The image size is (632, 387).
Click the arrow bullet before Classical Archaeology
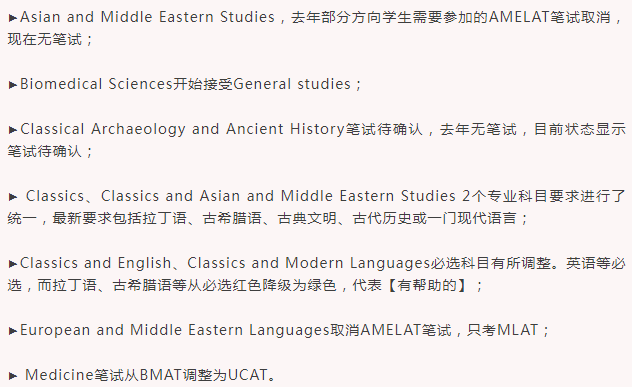click(12, 130)
